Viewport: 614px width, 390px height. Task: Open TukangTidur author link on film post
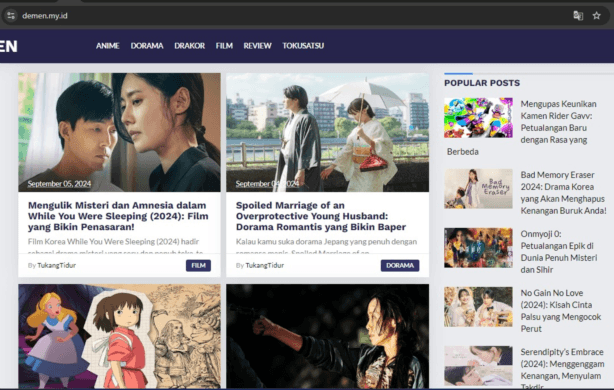coord(56,265)
